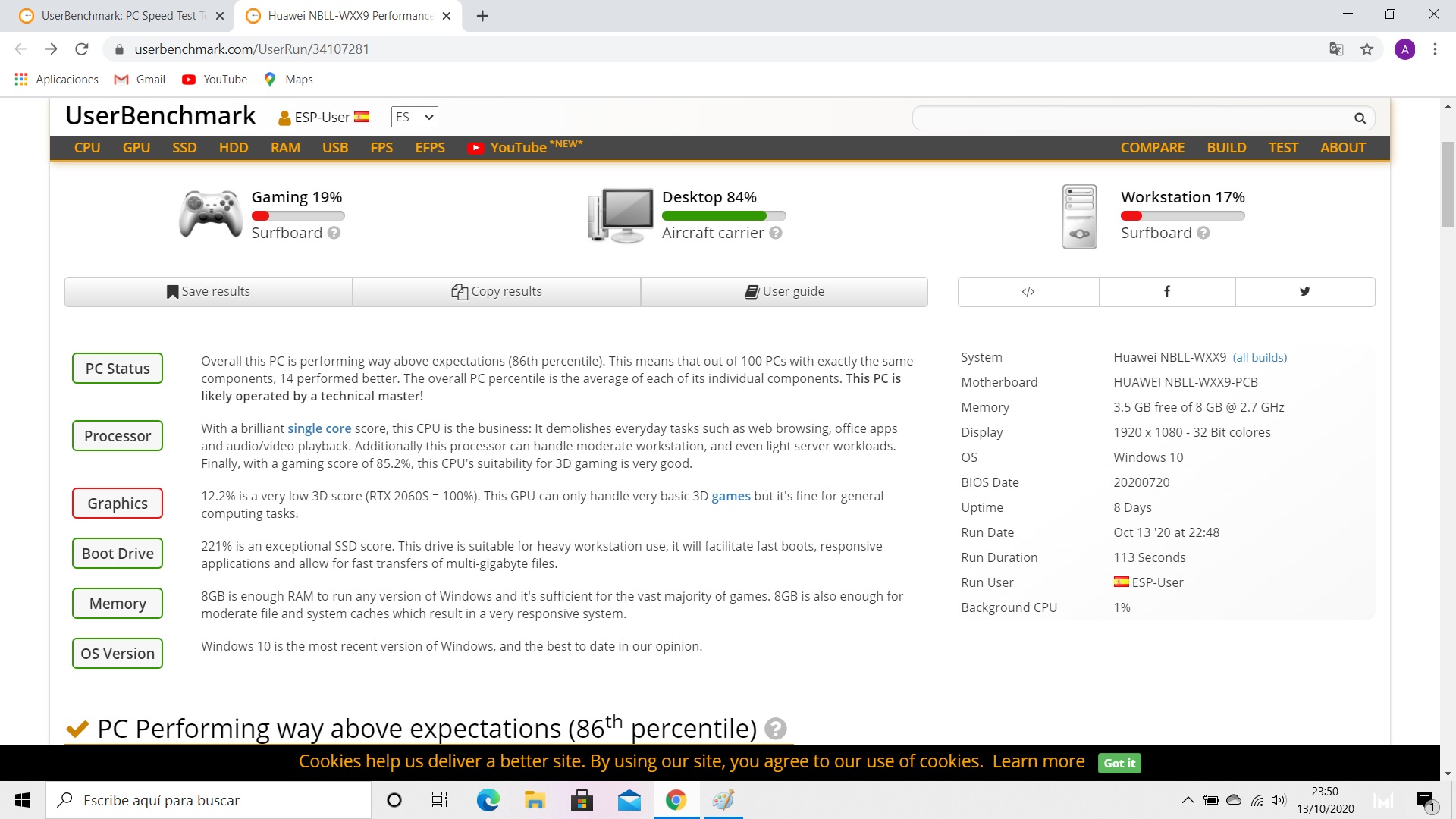Click the embed code share icon
Viewport: 1456px width, 819px height.
pos(1028,292)
